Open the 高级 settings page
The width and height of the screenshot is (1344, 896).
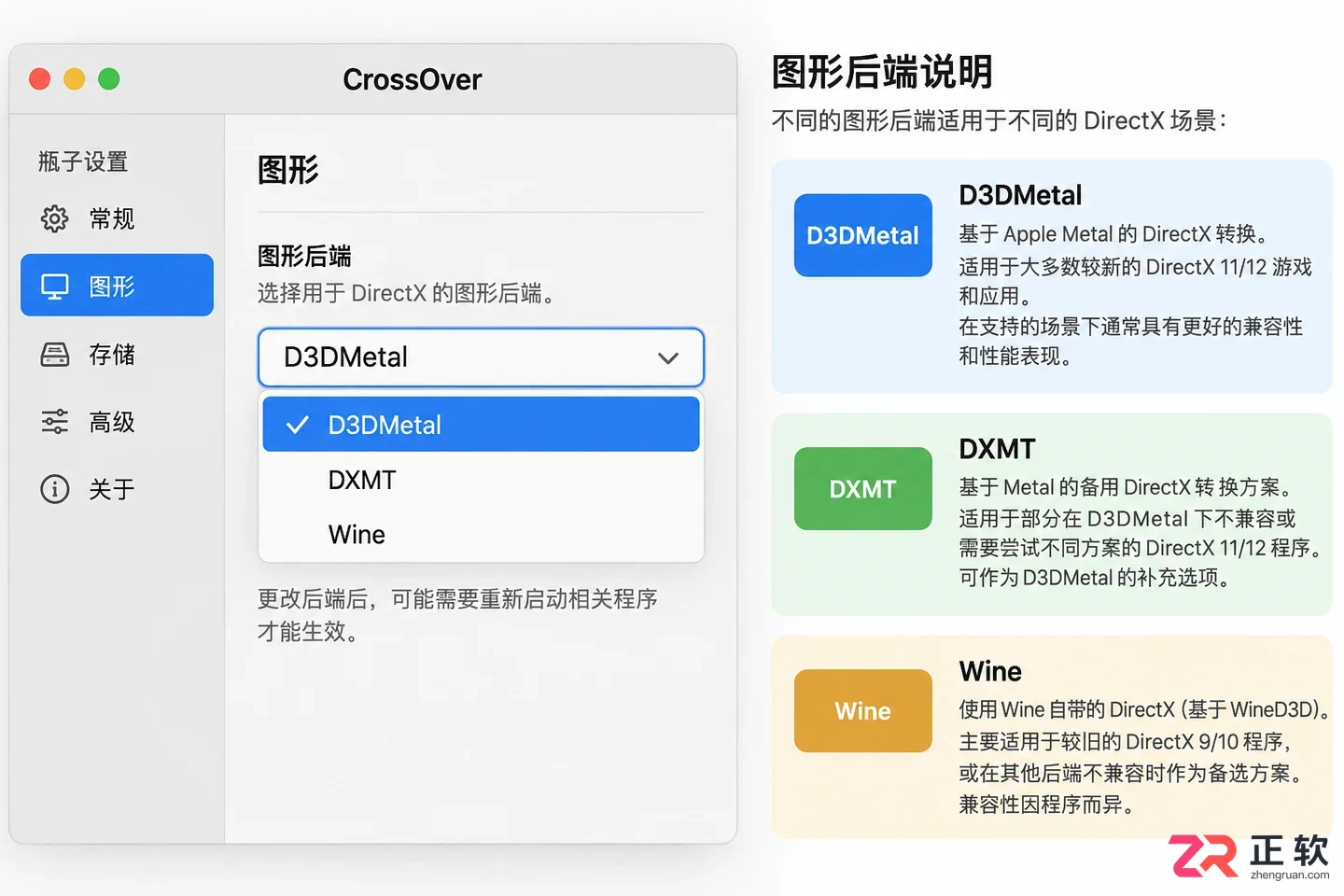117,422
